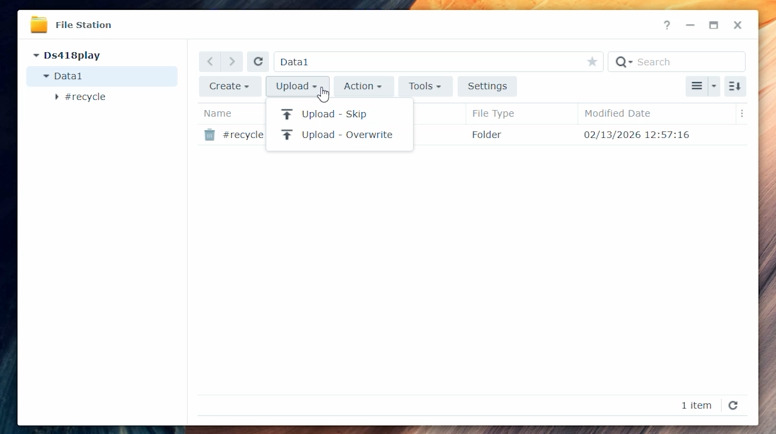Close the File Station window
The height and width of the screenshot is (434, 776).
737,25
